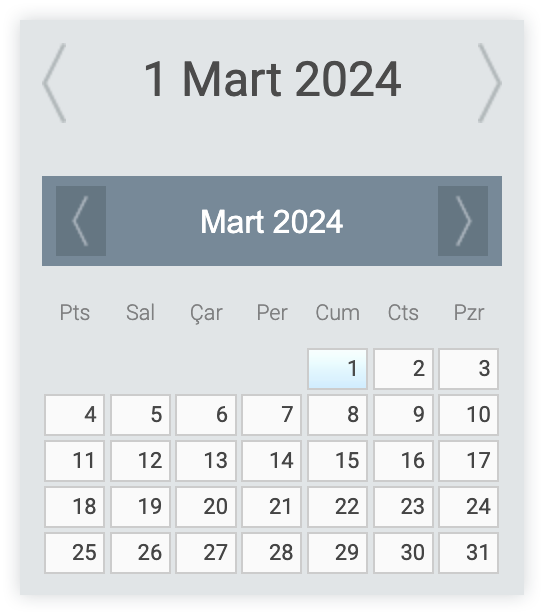Go to previous day using top left arrow

54,83
